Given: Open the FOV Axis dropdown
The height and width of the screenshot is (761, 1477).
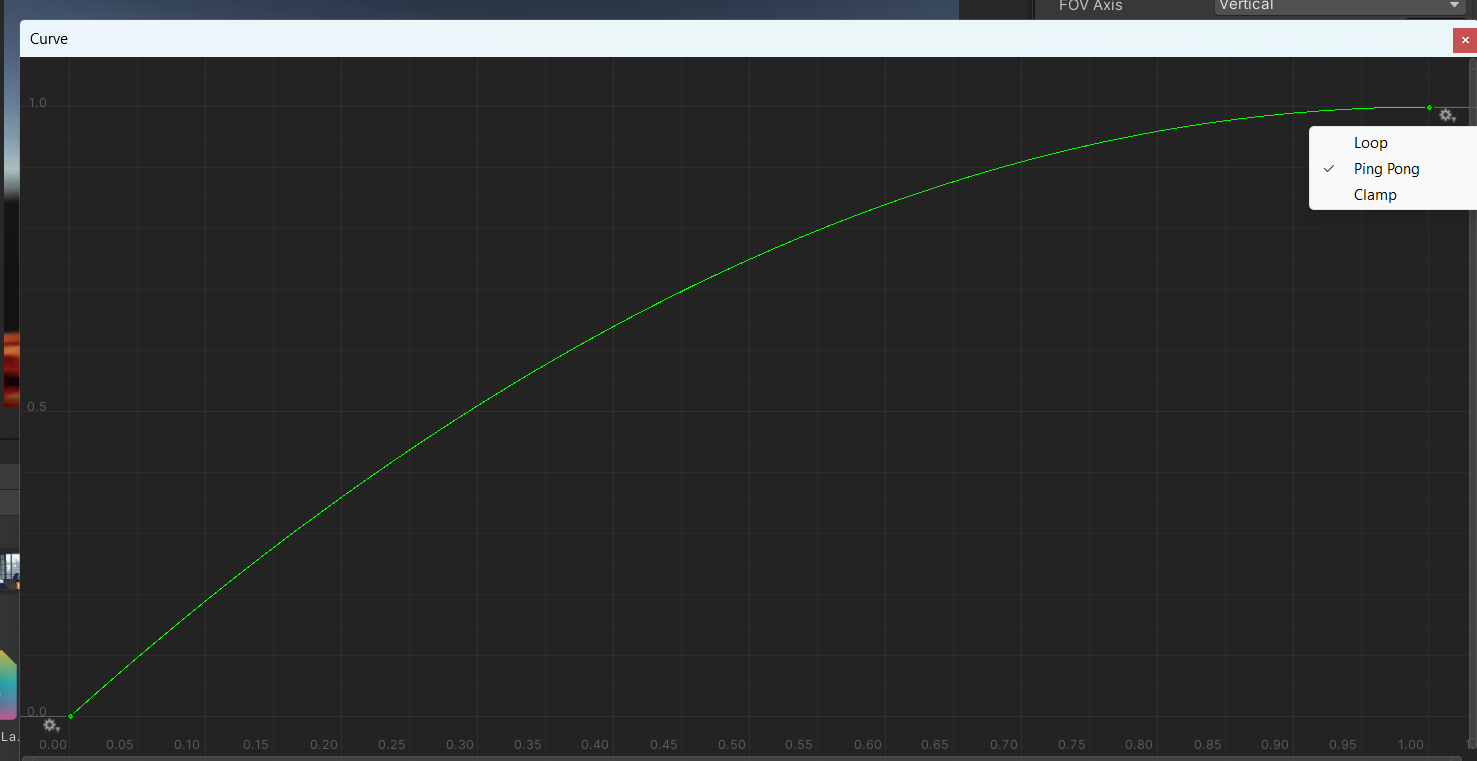Looking at the screenshot, I should [x=1338, y=6].
